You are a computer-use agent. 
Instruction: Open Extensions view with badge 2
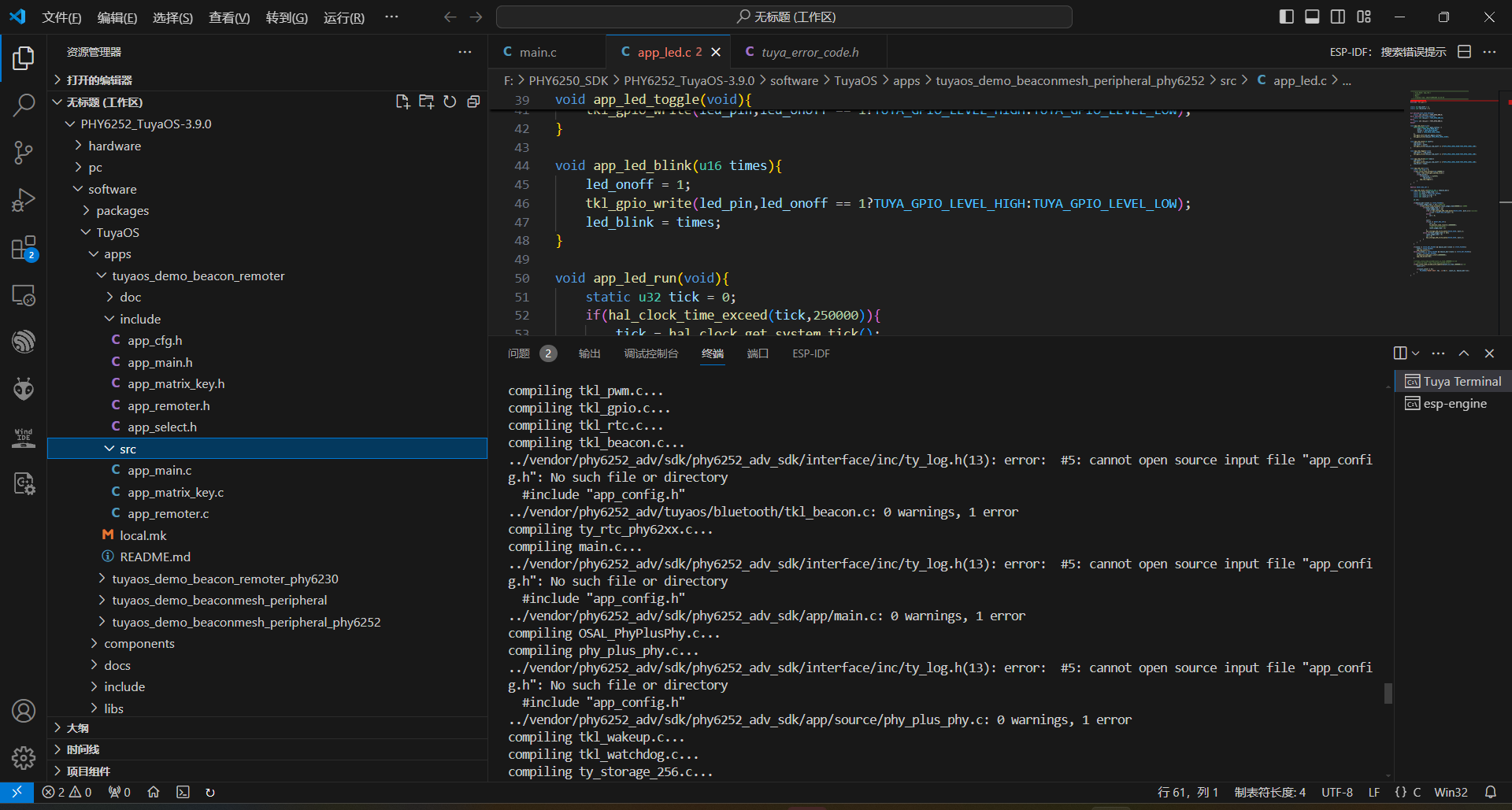(x=24, y=248)
